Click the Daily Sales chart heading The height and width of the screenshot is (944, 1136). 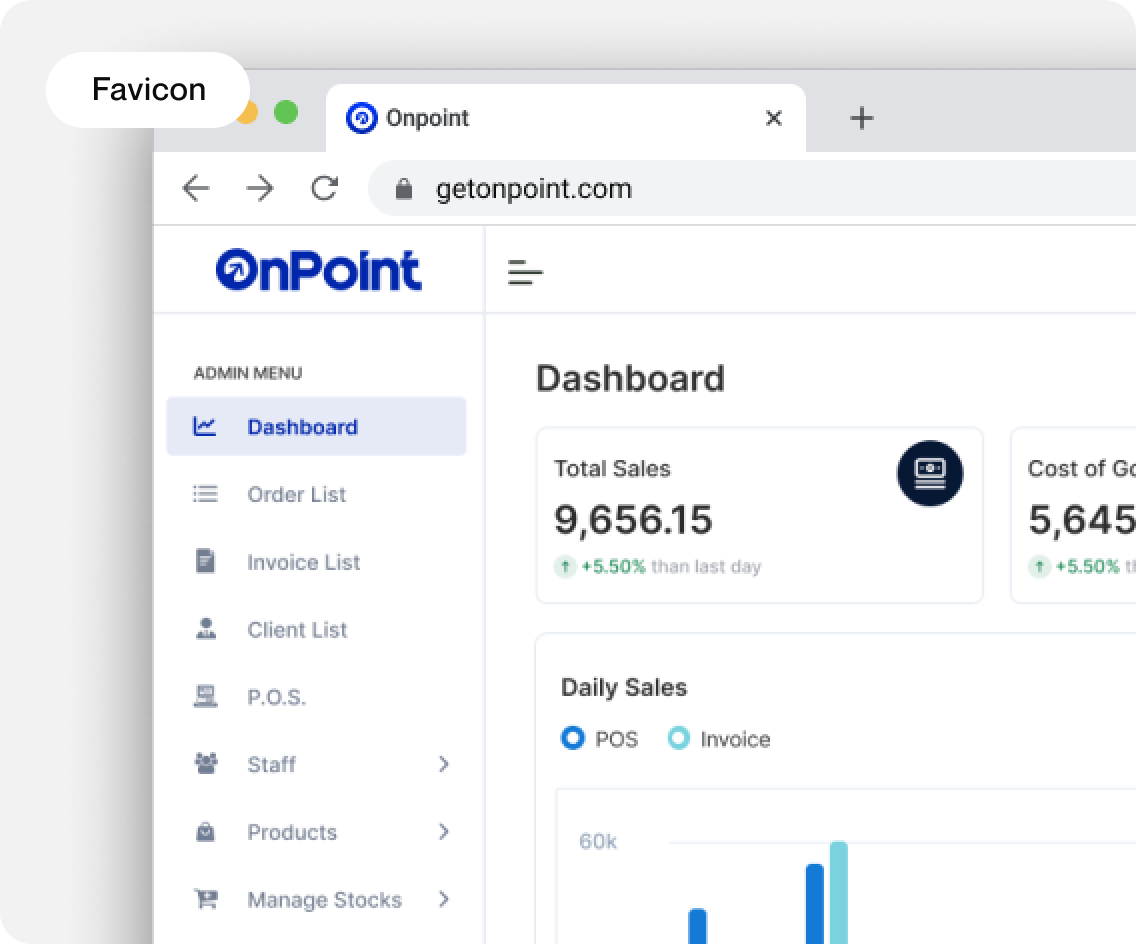pyautogui.click(x=624, y=687)
